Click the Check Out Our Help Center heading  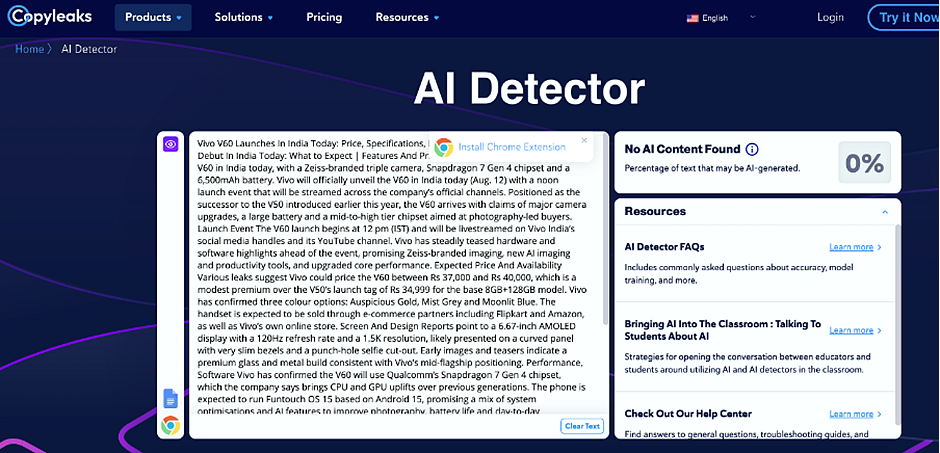pyautogui.click(x=688, y=413)
